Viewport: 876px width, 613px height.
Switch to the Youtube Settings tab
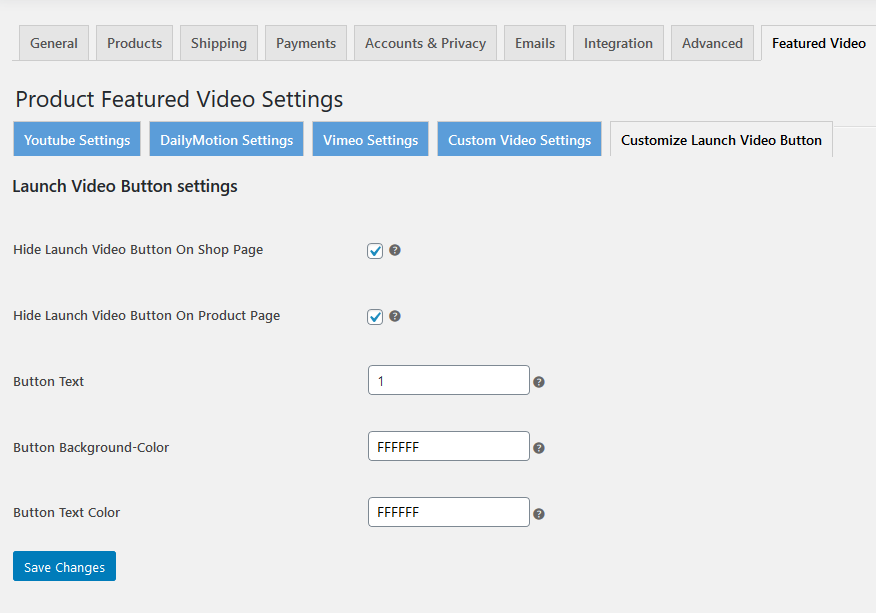(x=76, y=139)
